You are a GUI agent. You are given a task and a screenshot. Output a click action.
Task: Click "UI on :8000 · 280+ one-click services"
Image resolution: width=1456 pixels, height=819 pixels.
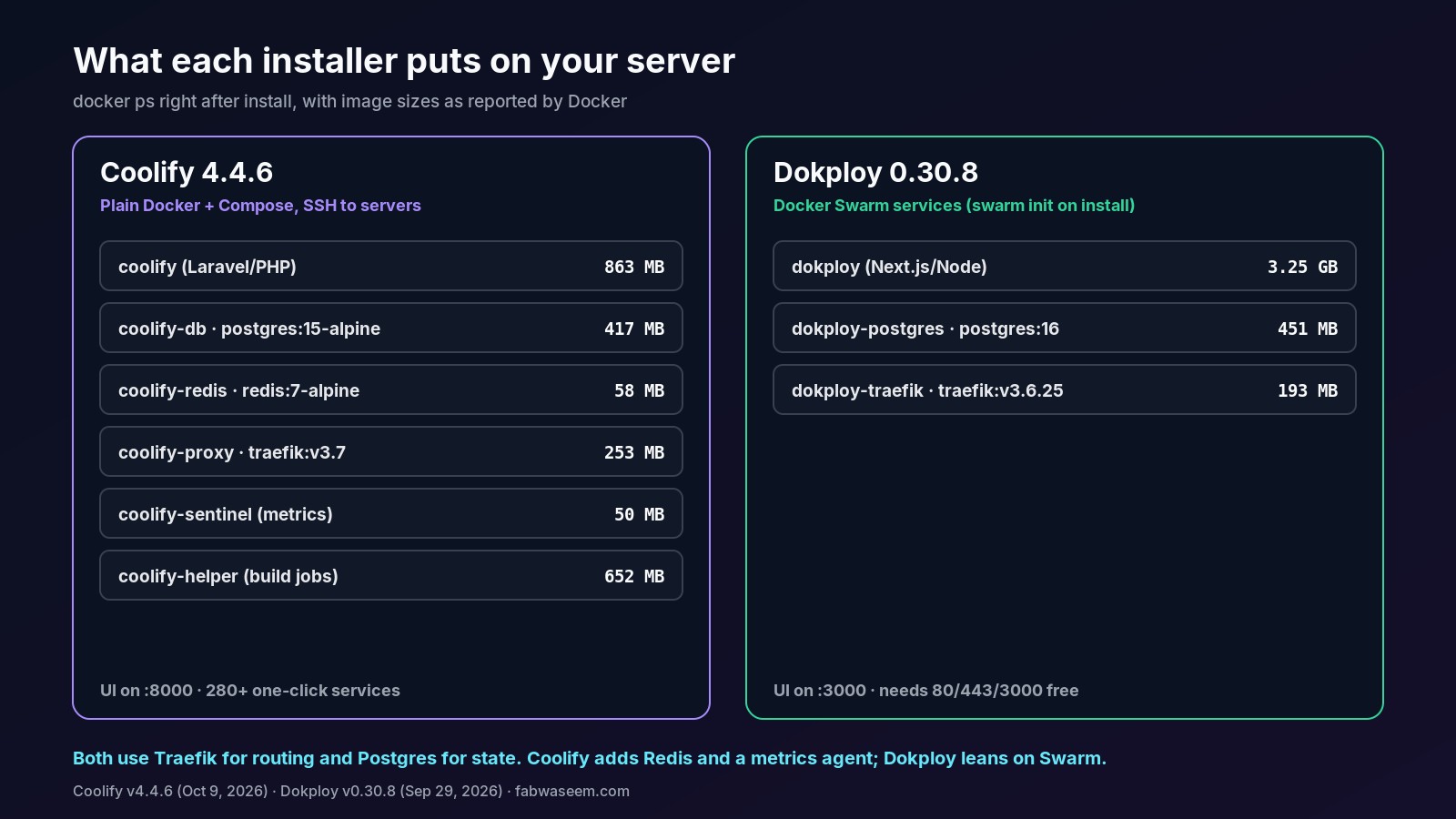[x=250, y=691]
